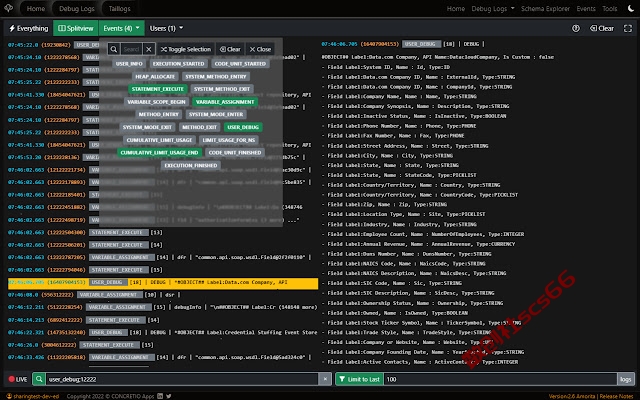Clear the events popup search with the X icon
640x400 pixels.
pos(149,49)
